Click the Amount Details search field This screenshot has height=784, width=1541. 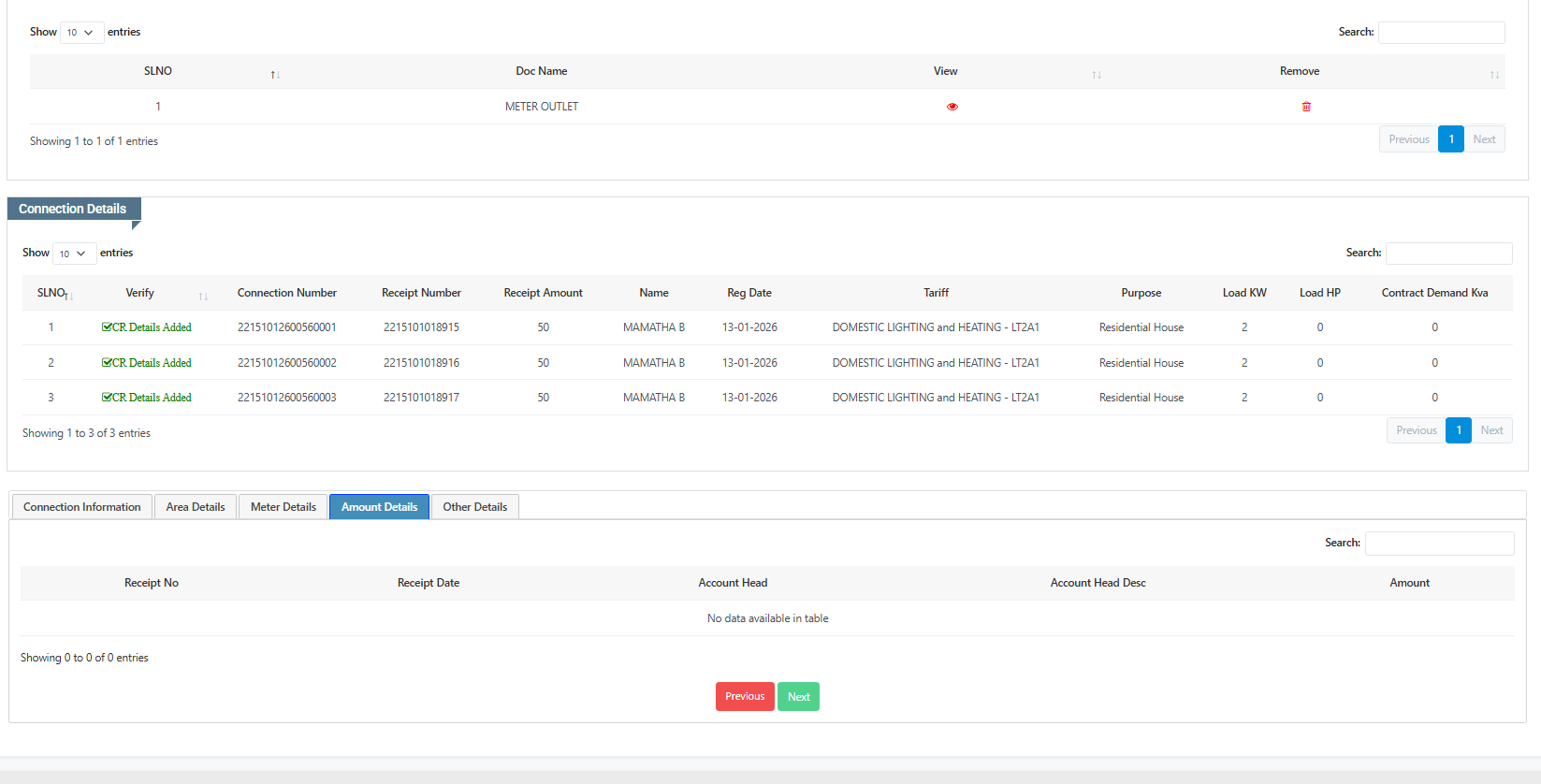click(x=1438, y=544)
